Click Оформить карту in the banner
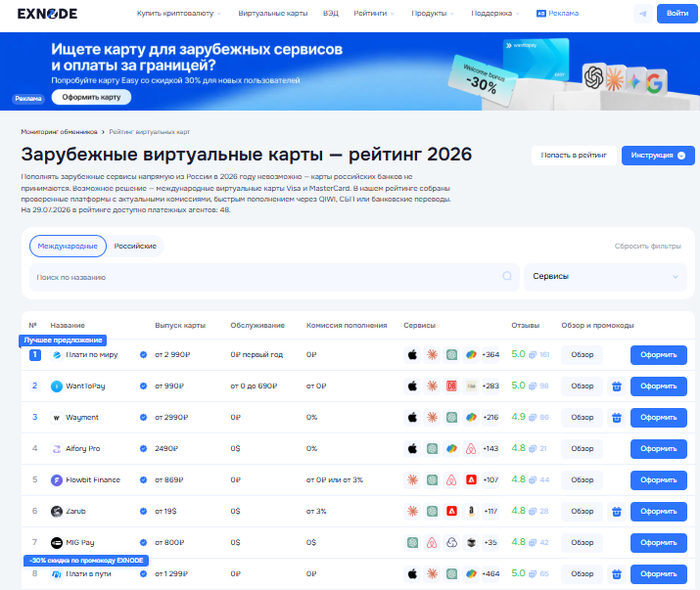 [x=92, y=97]
